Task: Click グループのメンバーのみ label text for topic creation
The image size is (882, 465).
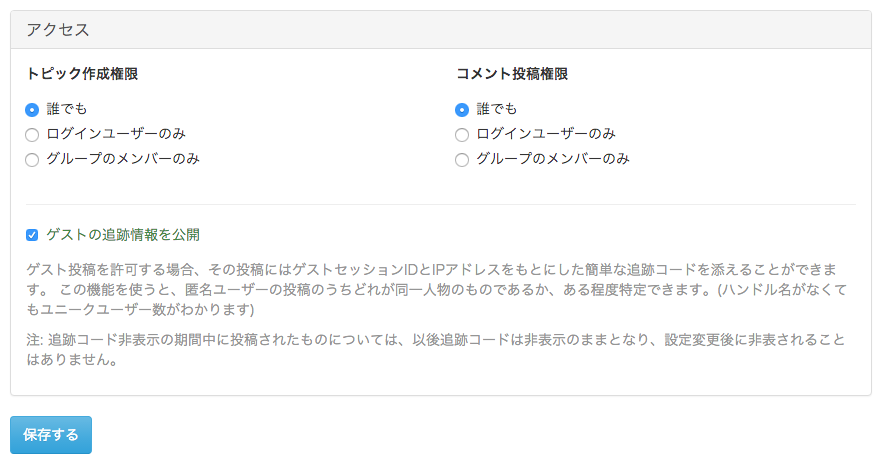Action: 123,159
